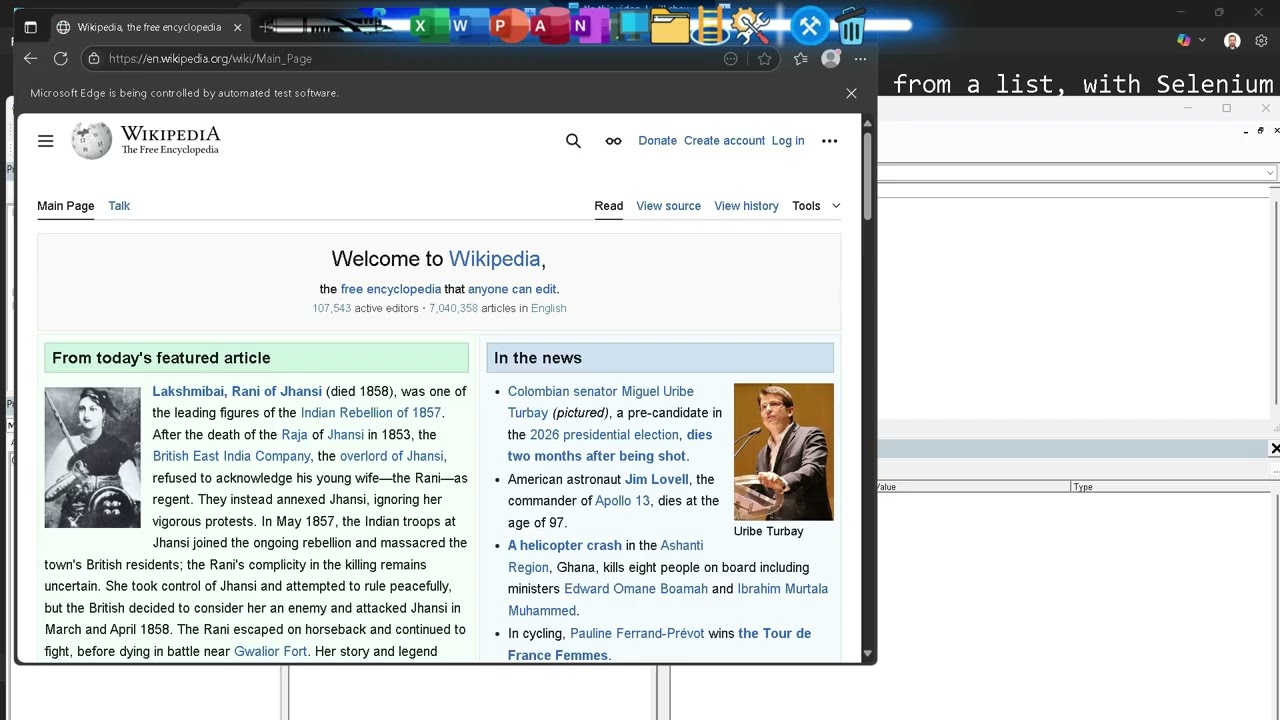Open the Lakshmibai, Rani of Jhansi article

click(237, 391)
